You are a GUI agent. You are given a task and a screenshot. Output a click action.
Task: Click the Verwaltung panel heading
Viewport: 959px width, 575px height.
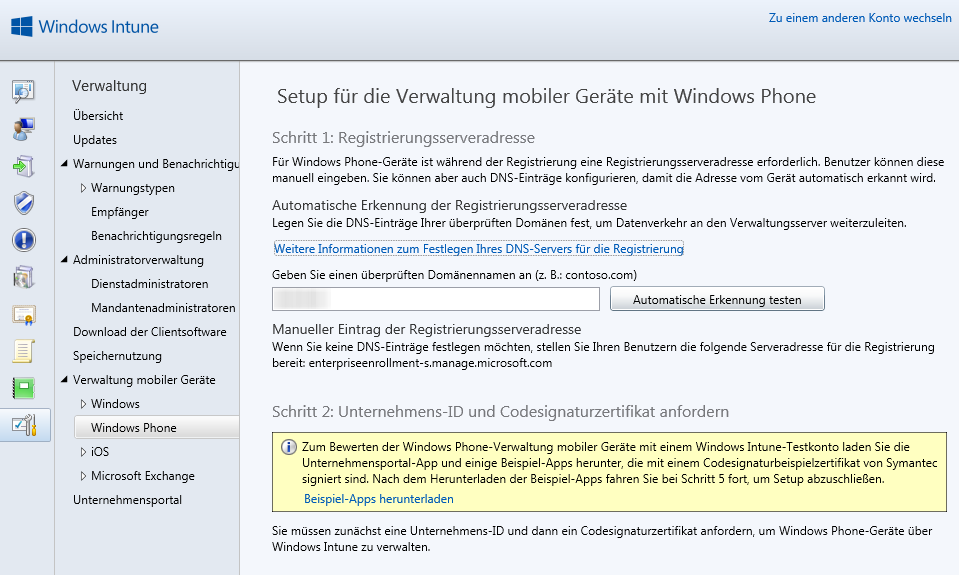click(x=109, y=86)
